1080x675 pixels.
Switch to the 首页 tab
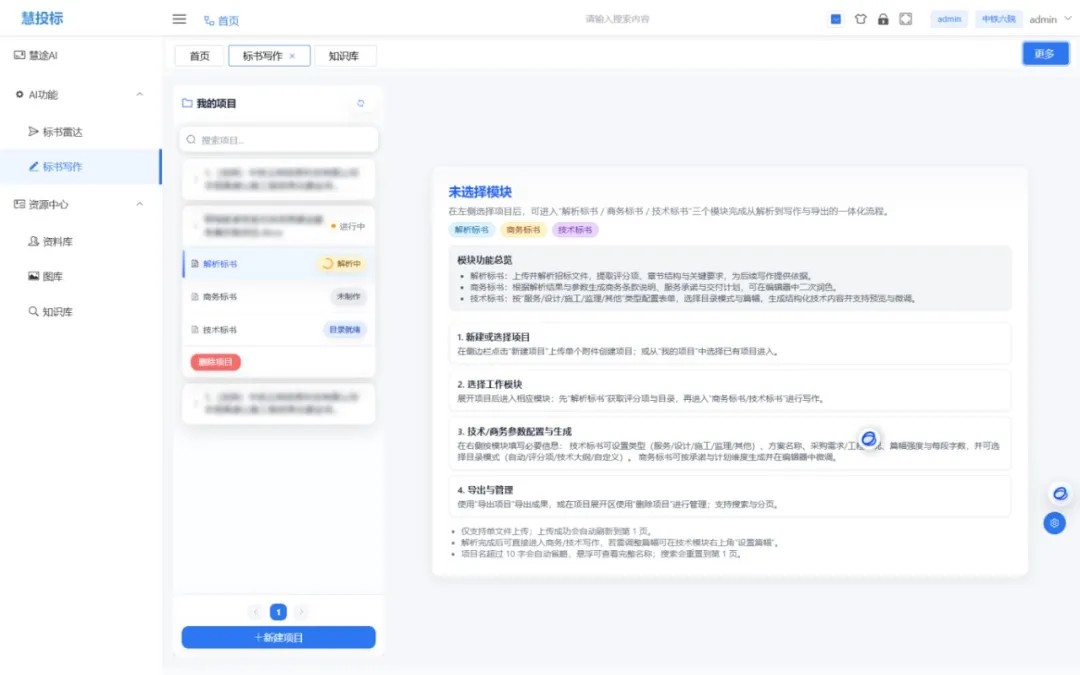[200, 56]
